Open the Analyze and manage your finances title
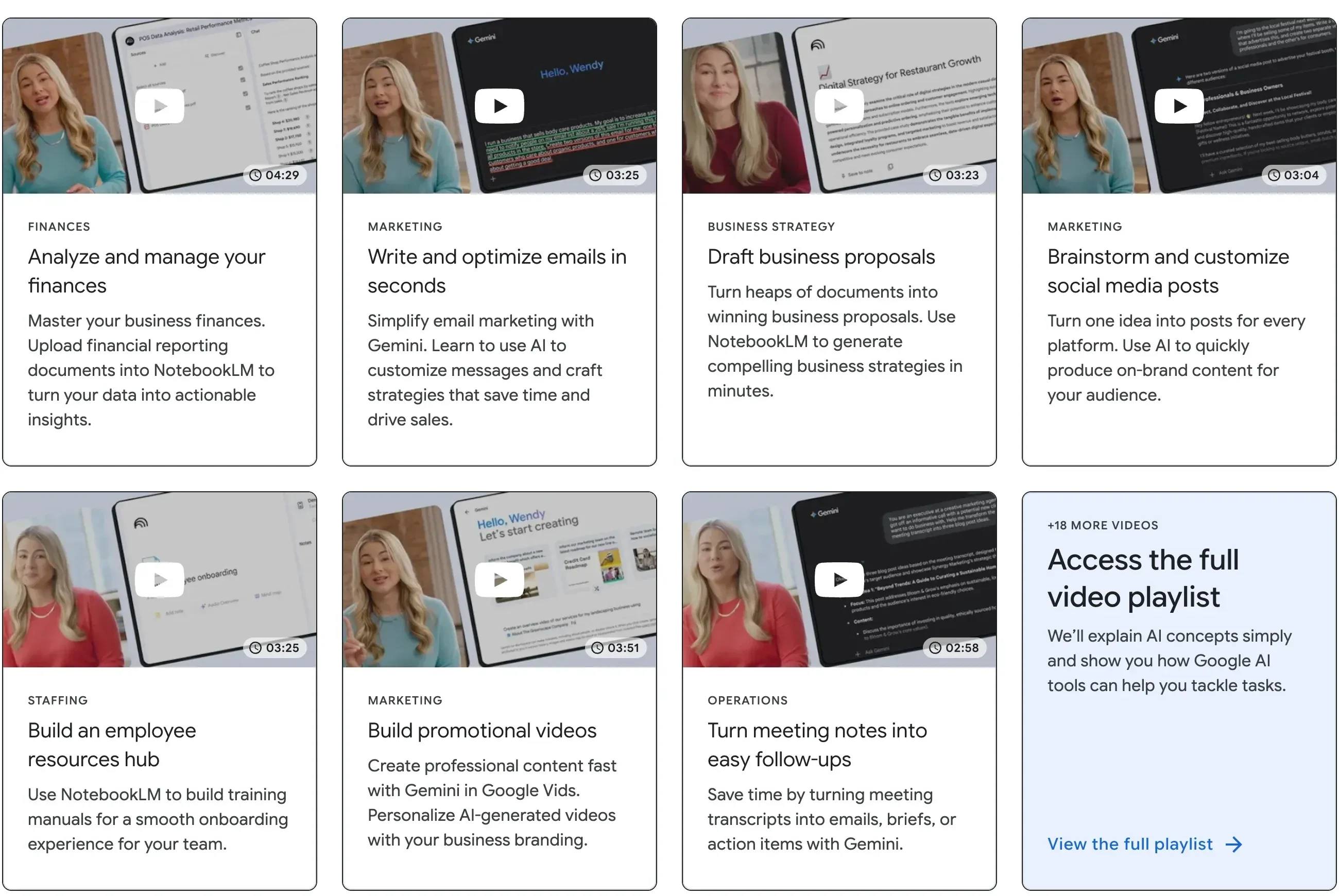The image size is (1339, 896). 146,271
